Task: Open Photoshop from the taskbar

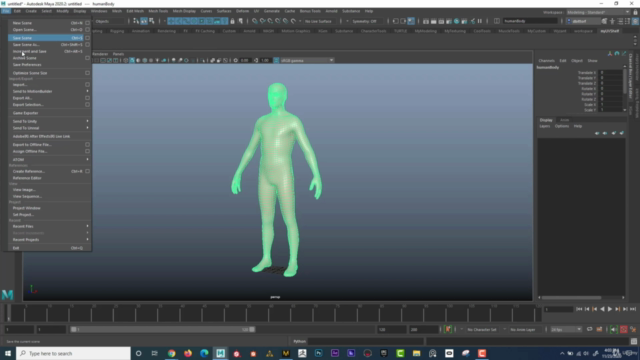Action: [x=318, y=353]
